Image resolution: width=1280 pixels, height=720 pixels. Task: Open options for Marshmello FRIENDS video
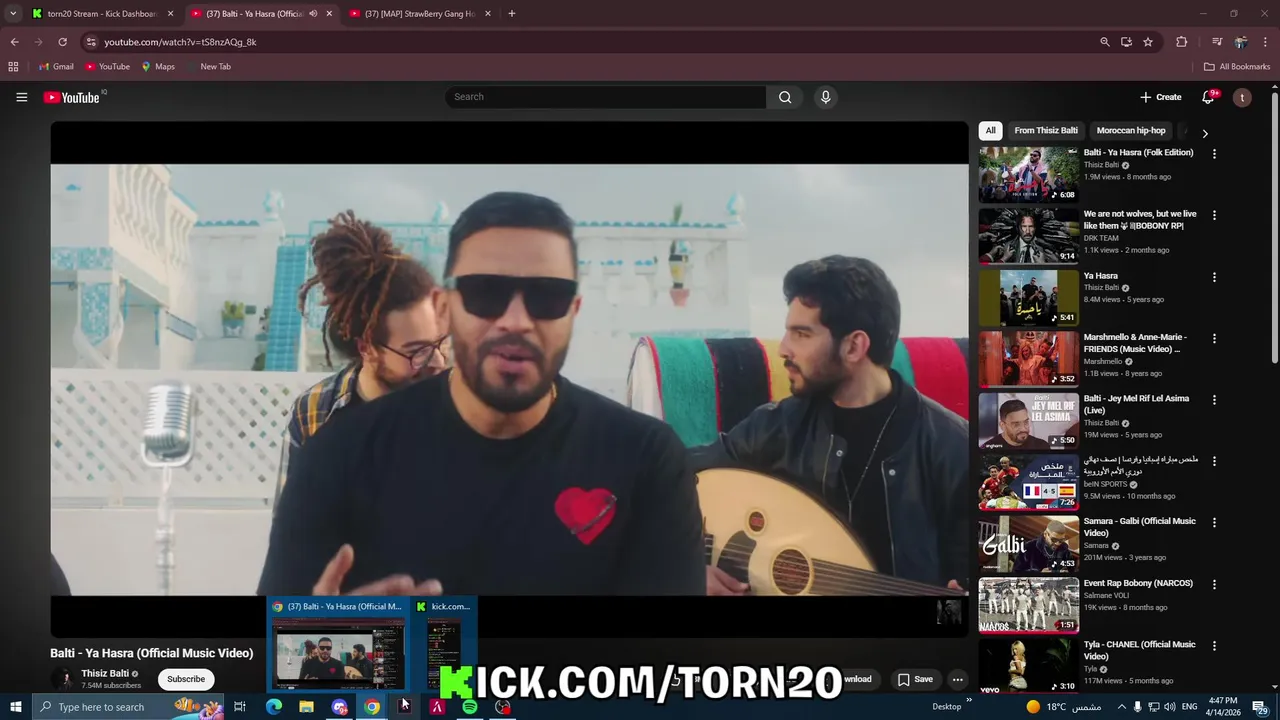point(1214,339)
